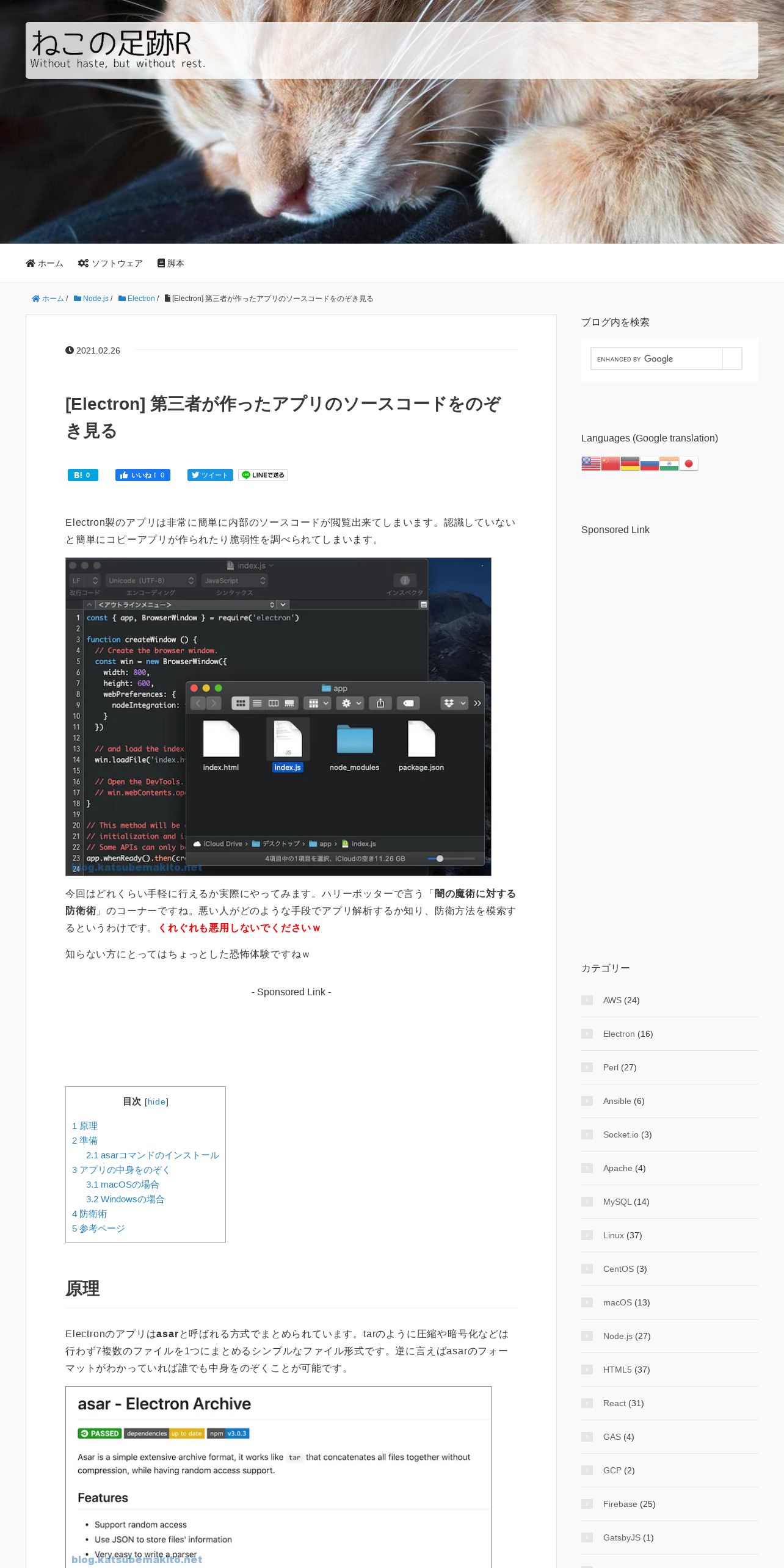Jump to 2.1 asarコマンドのインストール

pyautogui.click(x=153, y=1155)
